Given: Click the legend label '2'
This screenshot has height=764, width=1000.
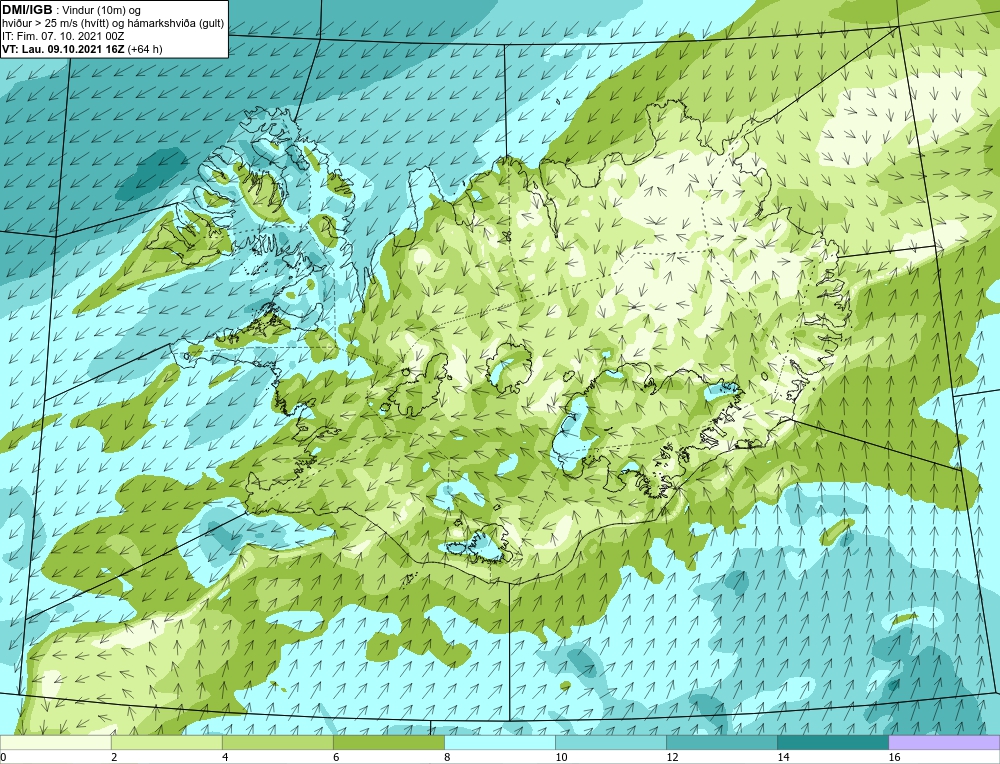Looking at the screenshot, I should (x=114, y=757).
